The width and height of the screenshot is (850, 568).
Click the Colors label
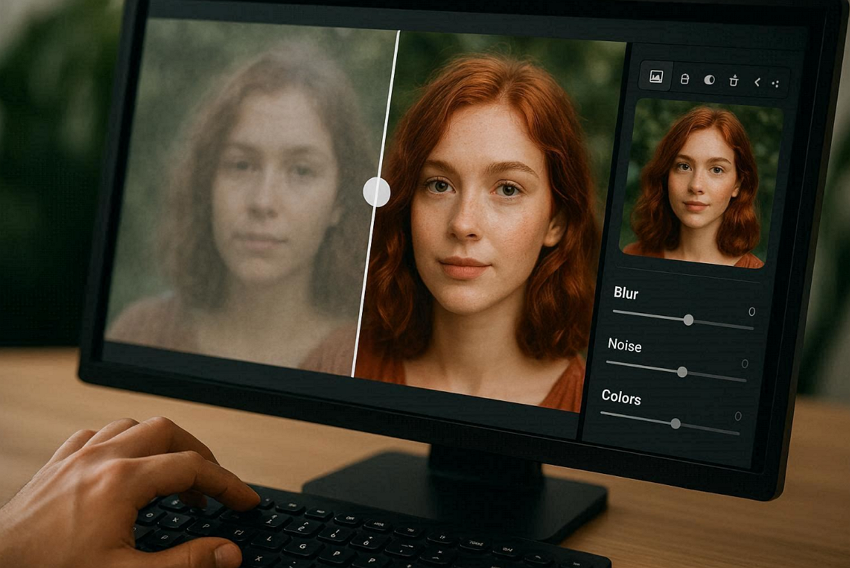coord(621,397)
